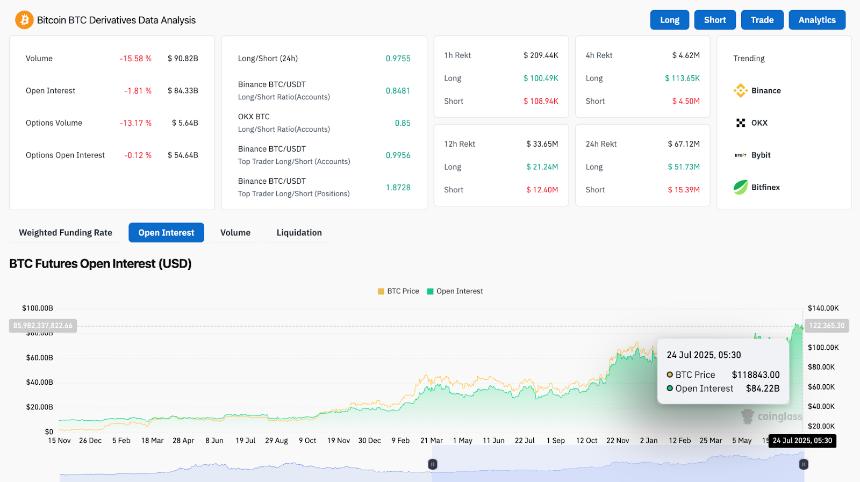Click Top Trader Positions ratio 1.8728

398,187
